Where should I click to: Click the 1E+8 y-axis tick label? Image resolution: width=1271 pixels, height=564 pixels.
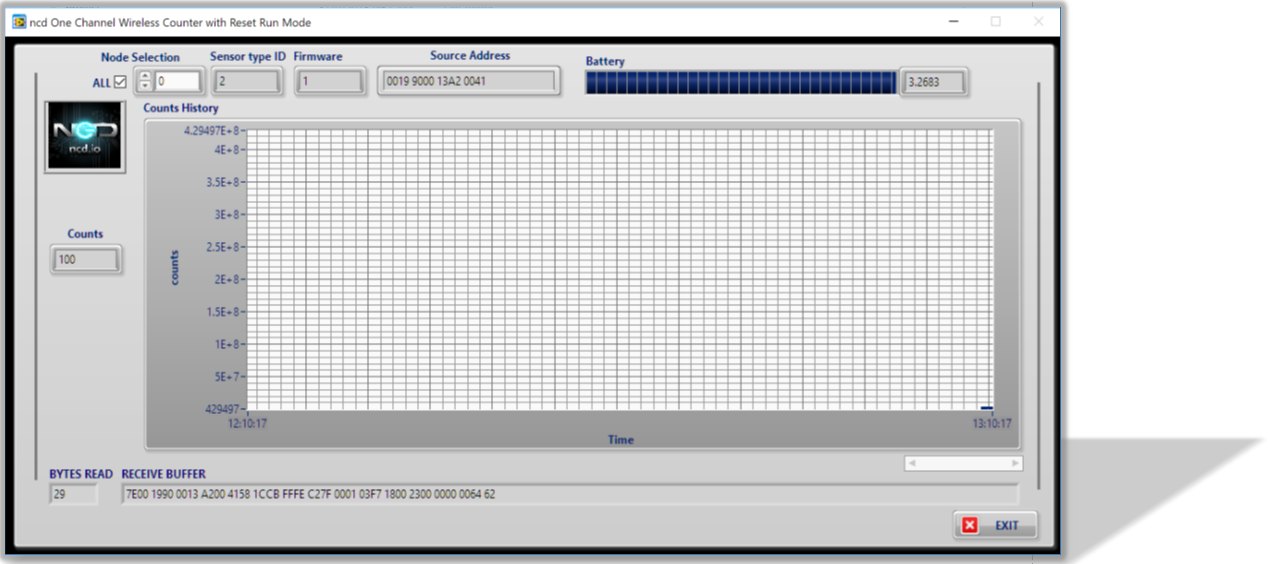point(227,344)
